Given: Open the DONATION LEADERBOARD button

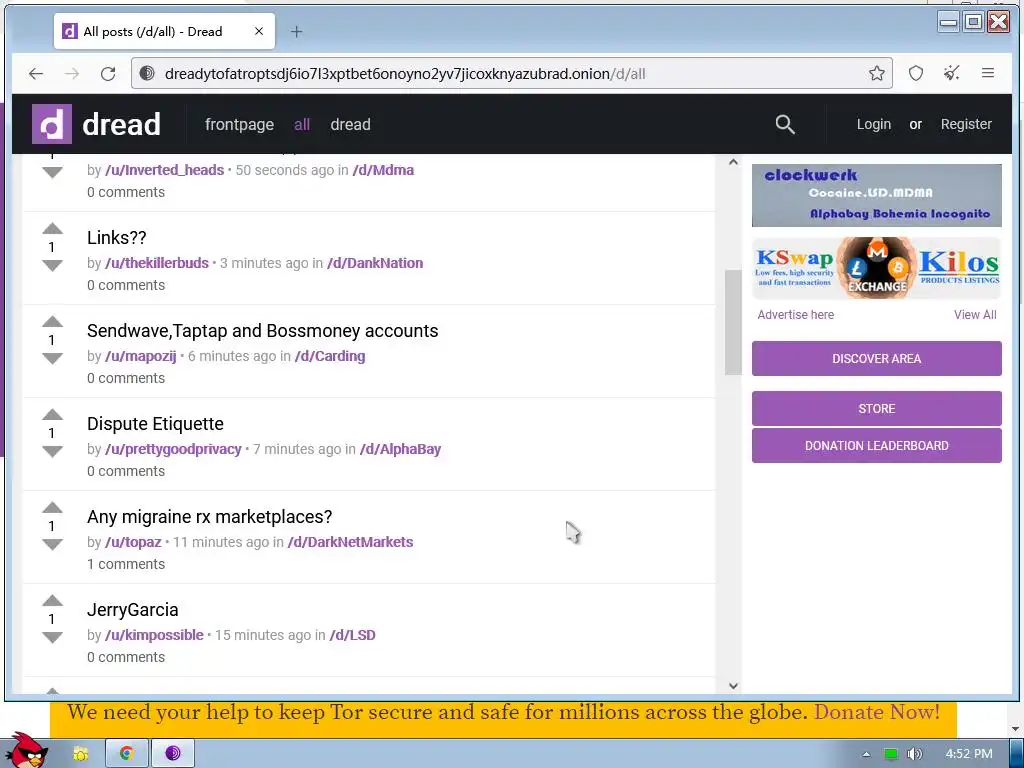Looking at the screenshot, I should tap(876, 445).
